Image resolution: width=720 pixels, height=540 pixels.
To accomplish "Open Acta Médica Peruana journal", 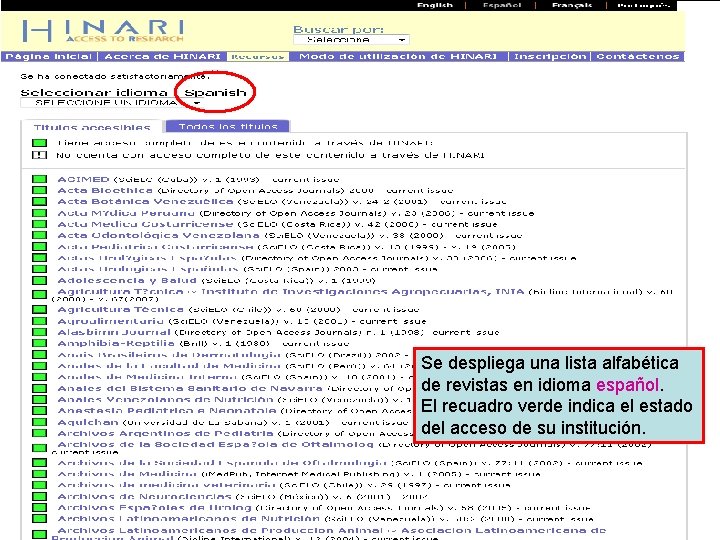I will pyautogui.click(x=126, y=213).
